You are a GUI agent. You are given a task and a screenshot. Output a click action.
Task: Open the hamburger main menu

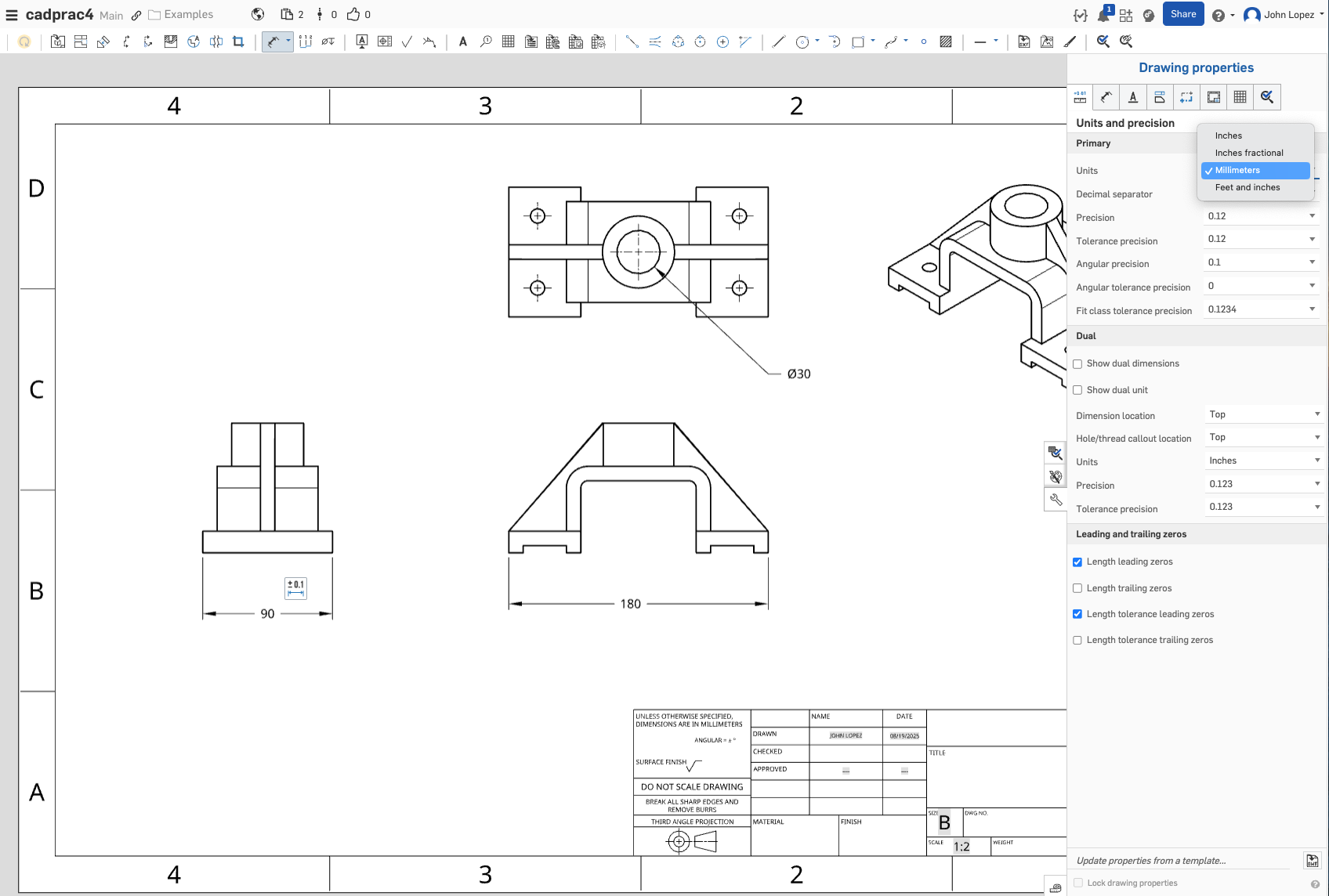point(11,15)
